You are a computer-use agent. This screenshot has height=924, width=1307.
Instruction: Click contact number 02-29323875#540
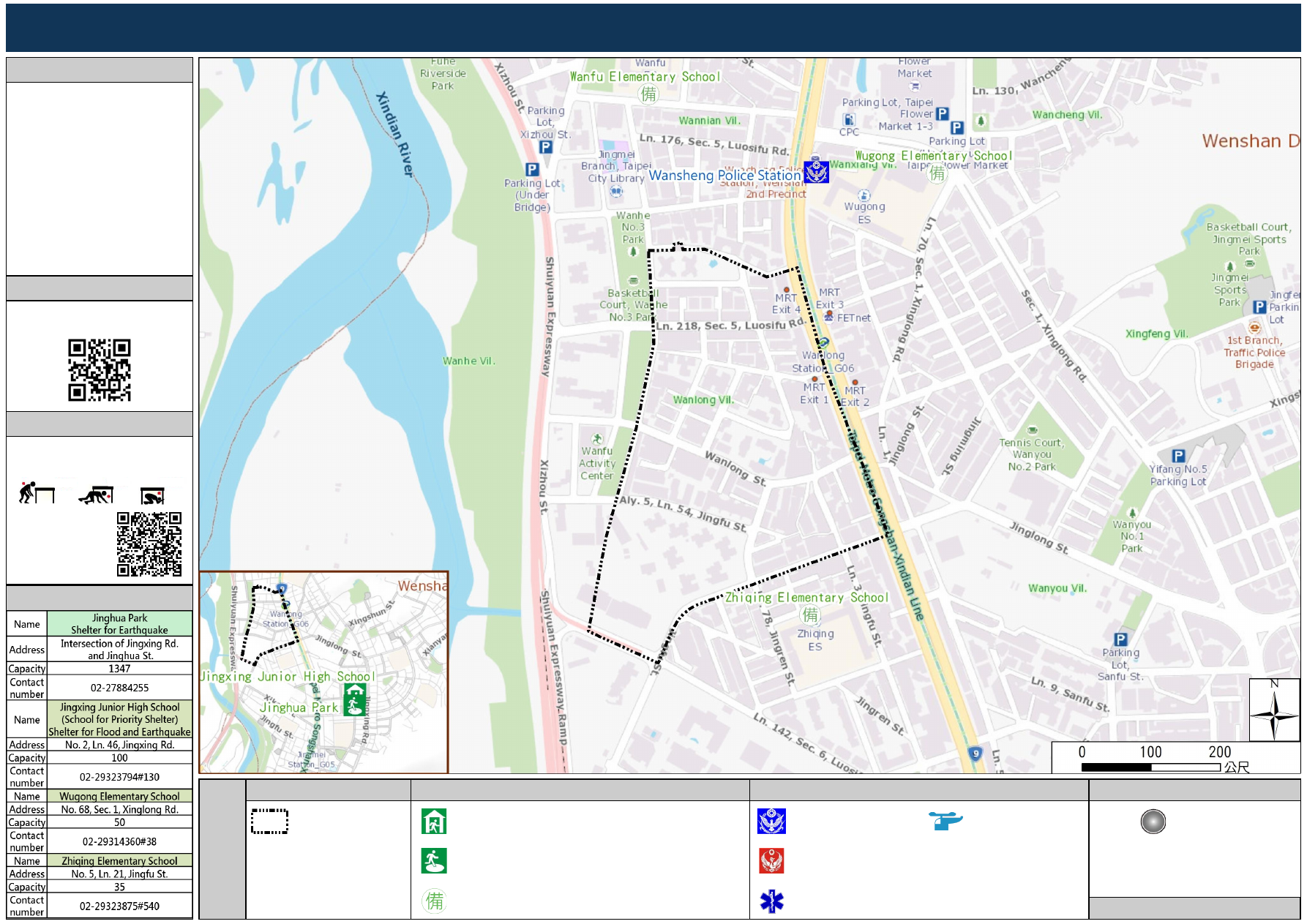click(x=119, y=906)
